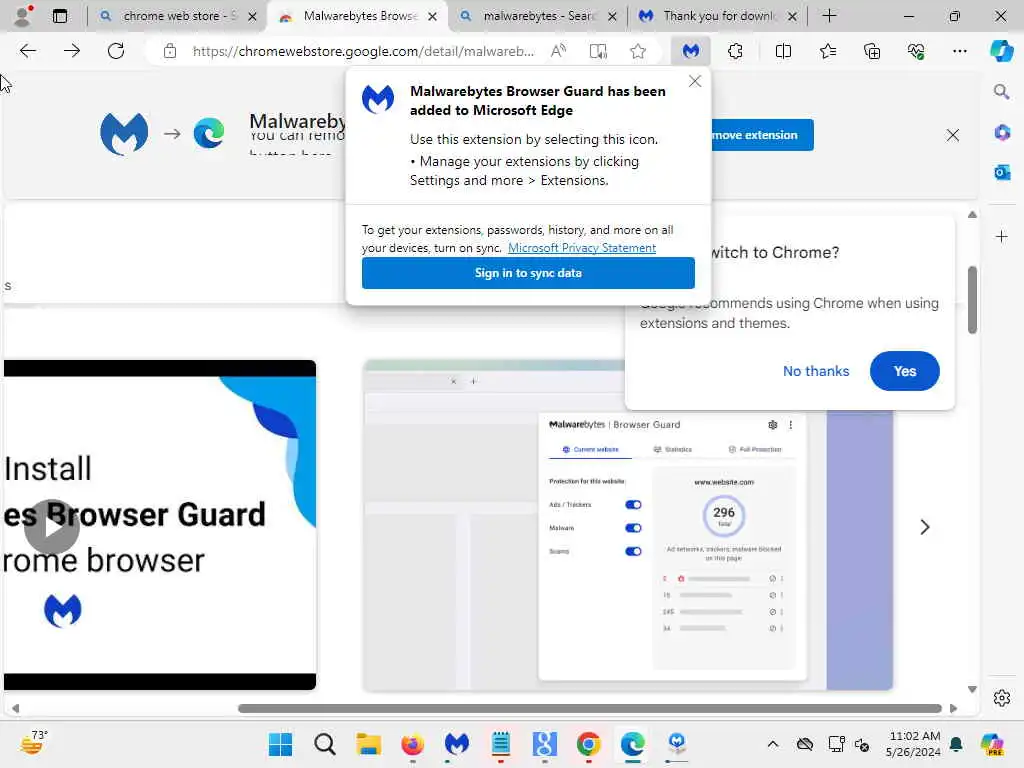
Task: Open Microsoft Privacy Statement link
Action: coord(582,248)
